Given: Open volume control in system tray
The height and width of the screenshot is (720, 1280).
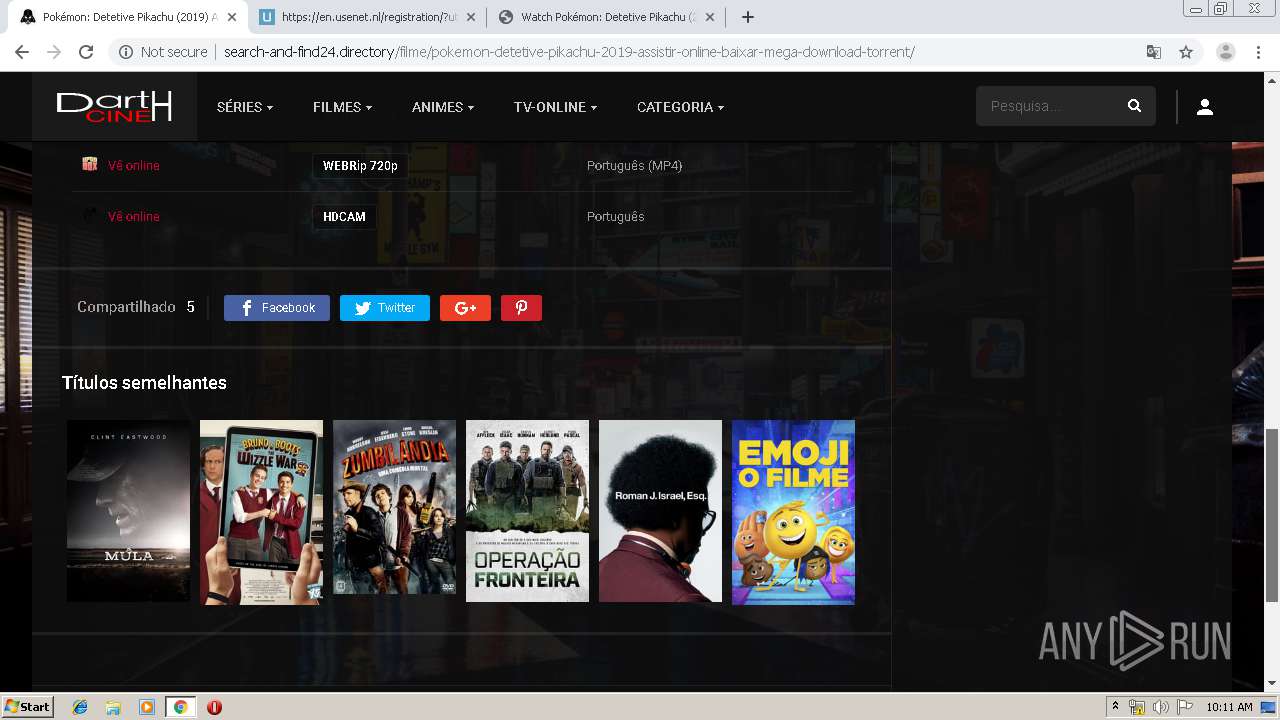Looking at the screenshot, I should [x=1160, y=707].
